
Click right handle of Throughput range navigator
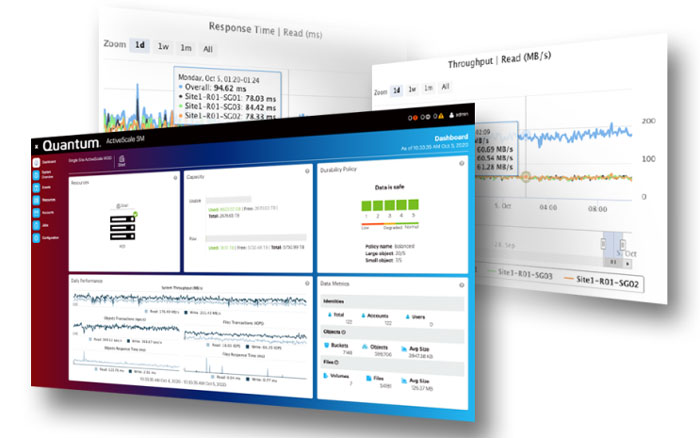click(622, 245)
